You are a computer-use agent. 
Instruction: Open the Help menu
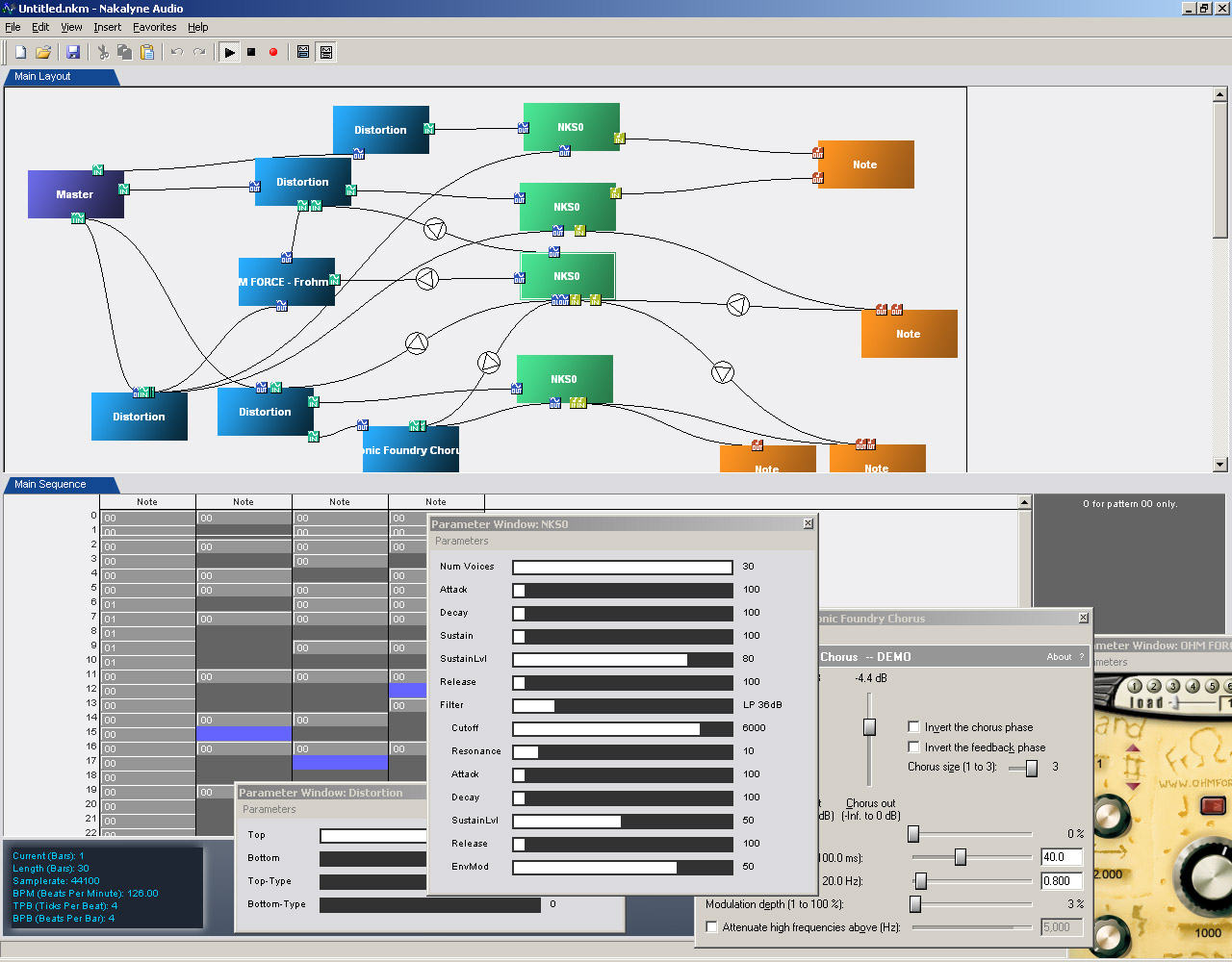point(197,27)
